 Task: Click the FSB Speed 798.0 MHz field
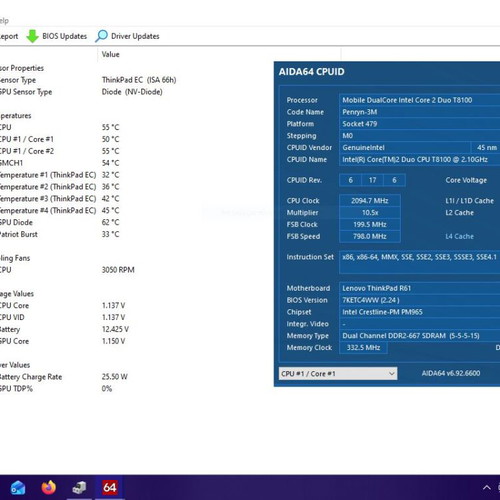pos(370,236)
